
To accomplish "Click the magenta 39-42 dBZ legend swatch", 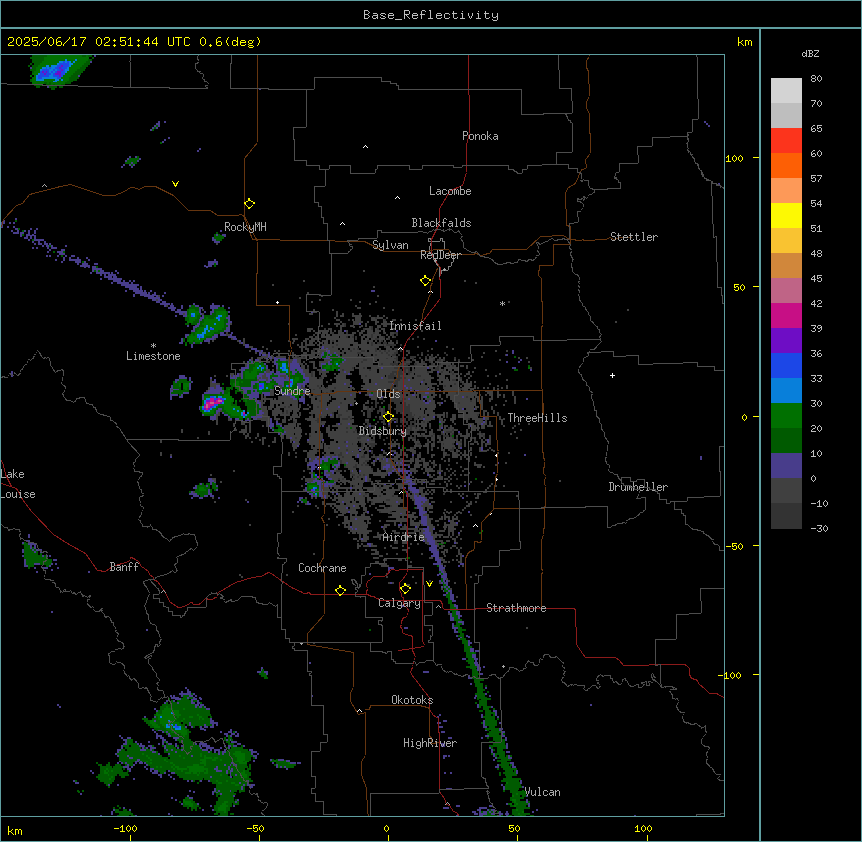I will click(x=786, y=315).
